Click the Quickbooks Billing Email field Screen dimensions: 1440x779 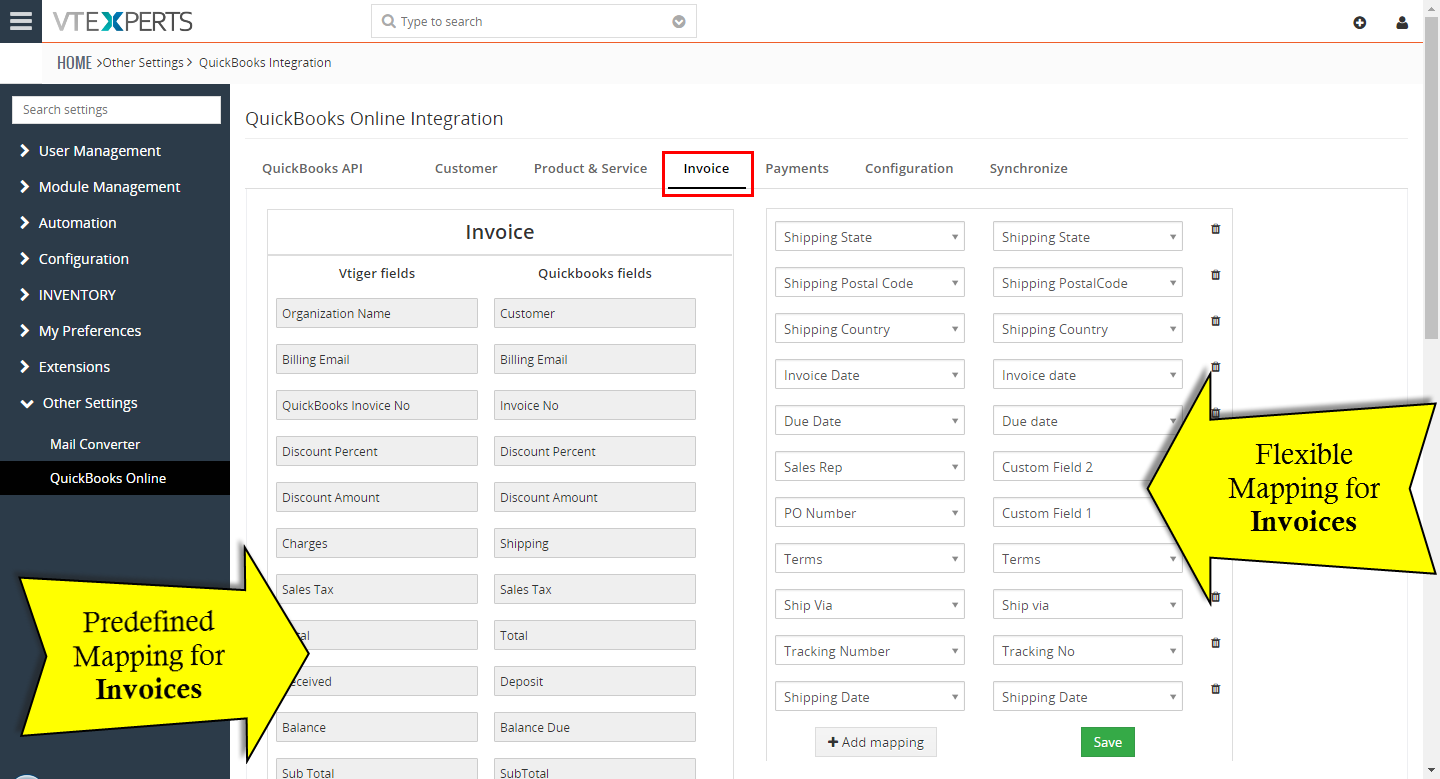[595, 359]
